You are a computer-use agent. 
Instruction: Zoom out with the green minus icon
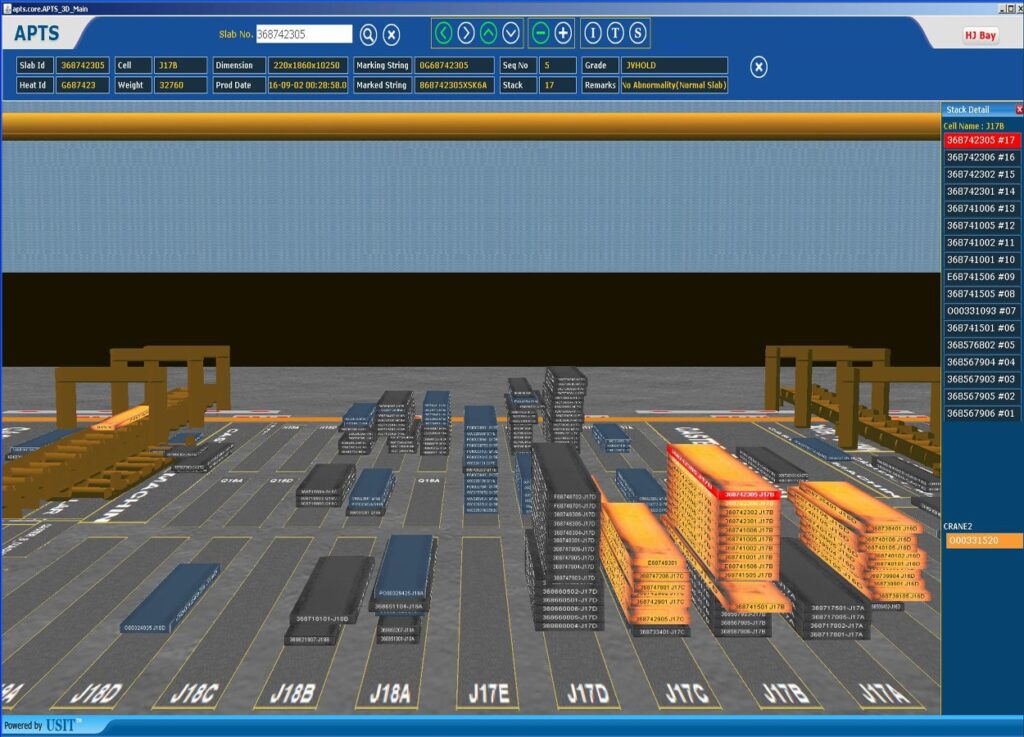coord(540,33)
